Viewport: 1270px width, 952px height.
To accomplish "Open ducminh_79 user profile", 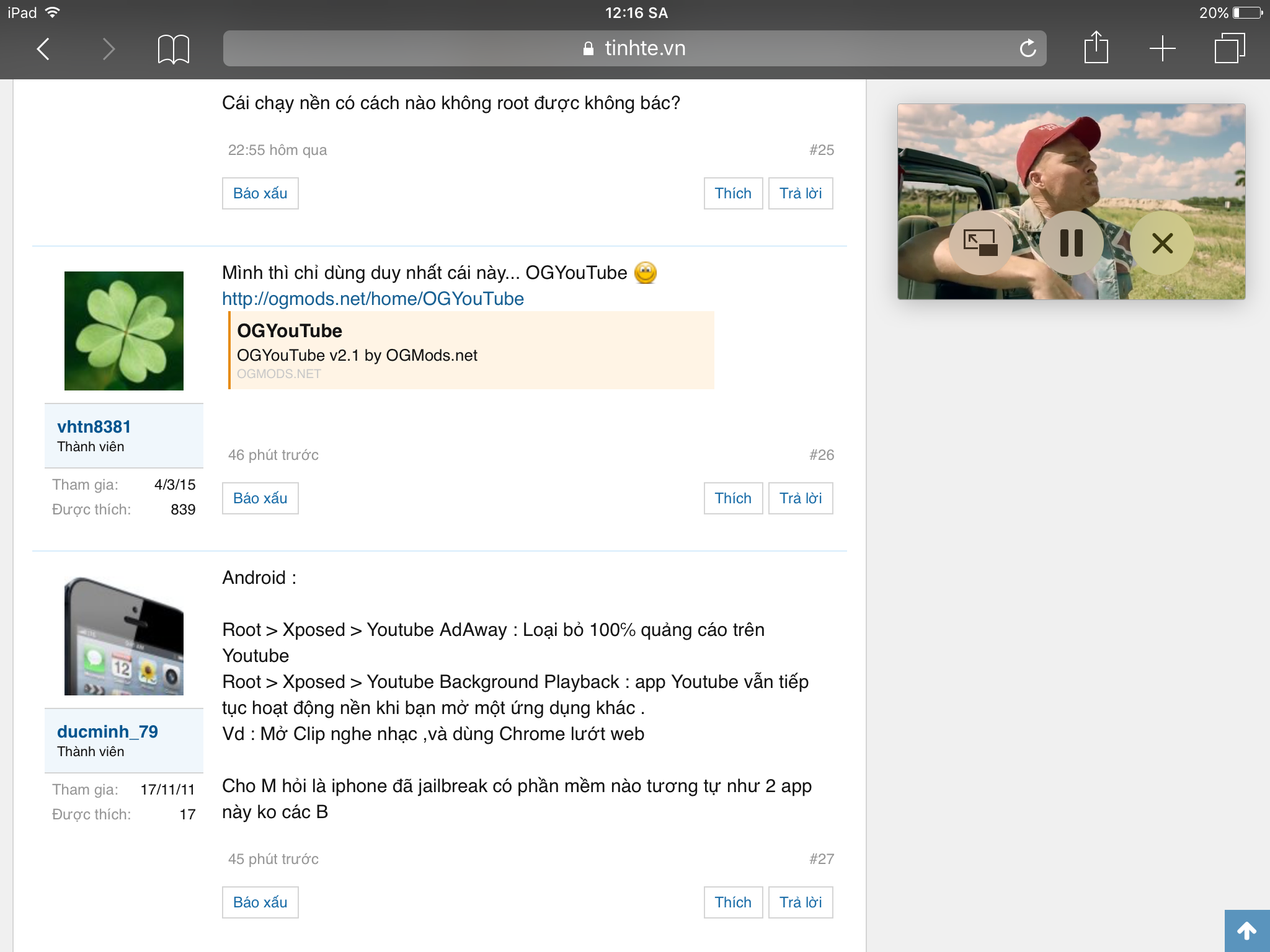I will pos(107,731).
